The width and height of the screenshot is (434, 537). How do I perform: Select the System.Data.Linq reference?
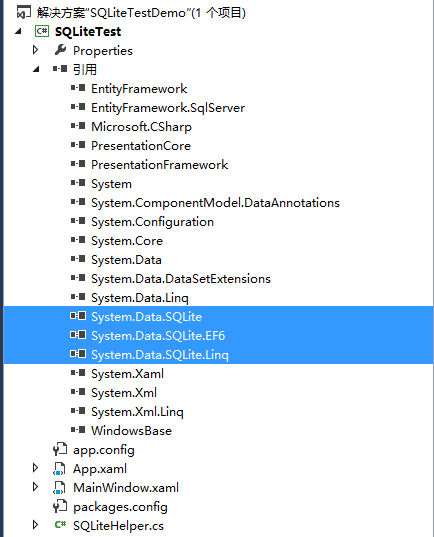coord(140,298)
